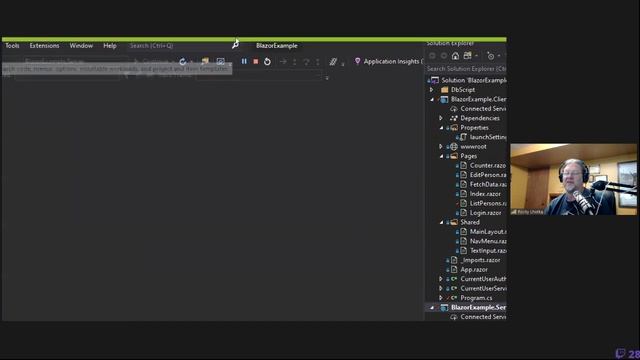Open NavMenu.razor file
This screenshot has height=360, width=640.
488,241
